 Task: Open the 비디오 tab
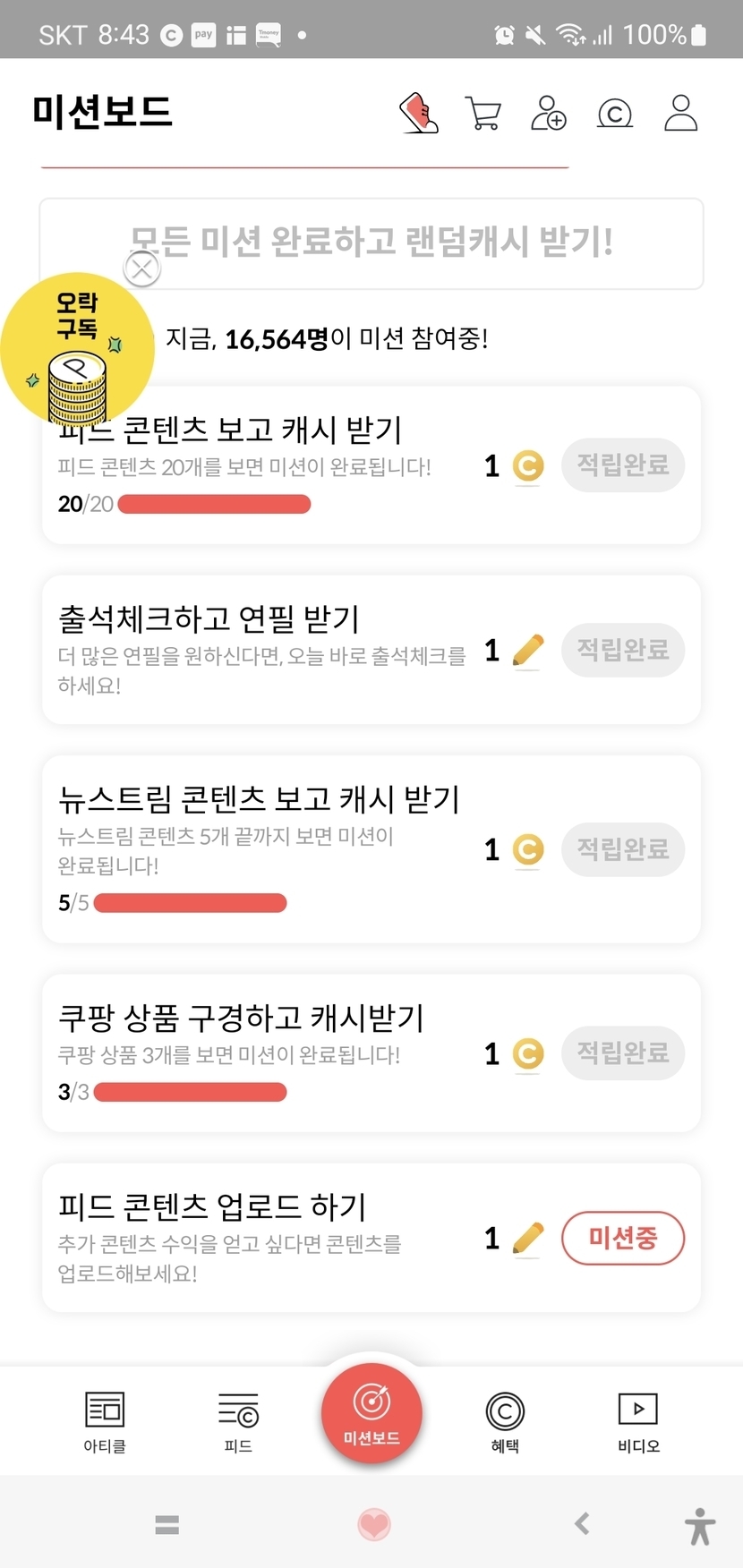pos(638,1421)
